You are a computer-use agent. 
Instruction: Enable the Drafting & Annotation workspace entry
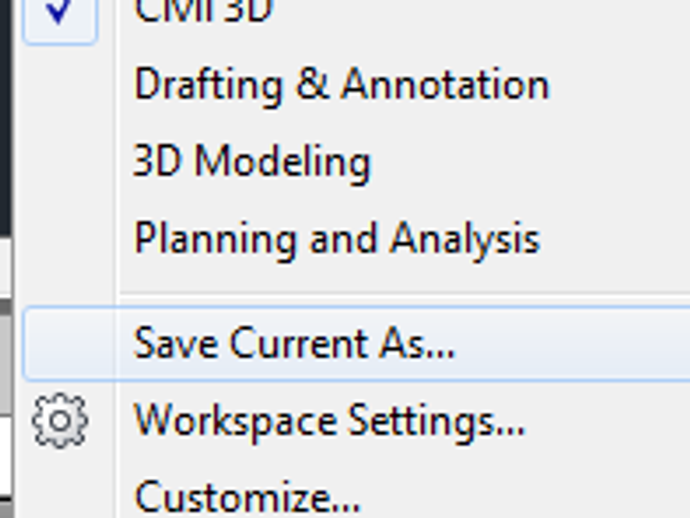(341, 84)
